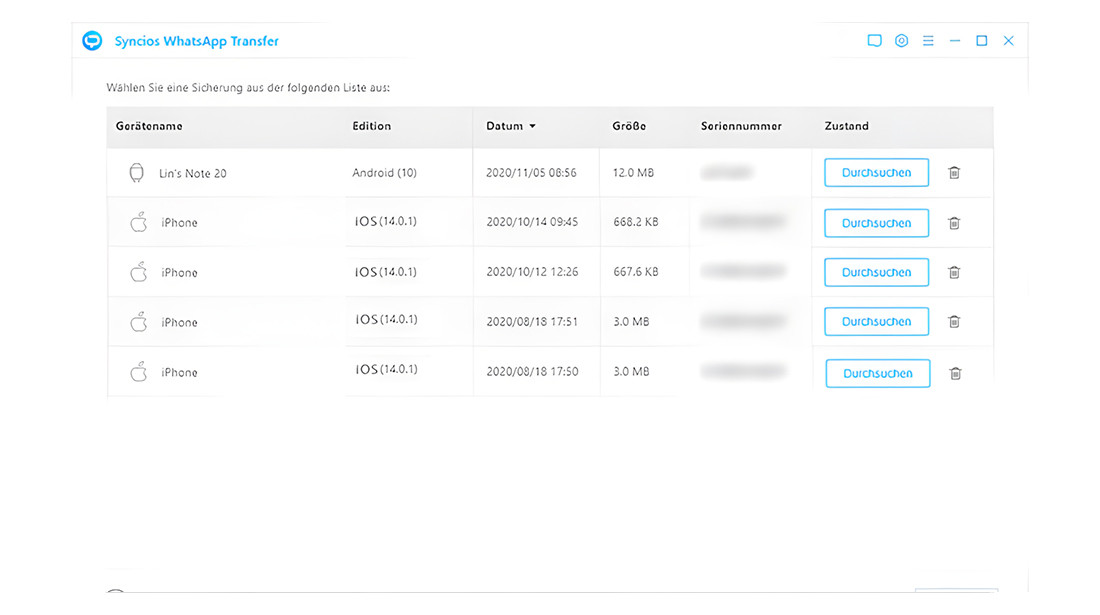Delete the iPhone backup from 2020/08/18 17:51
The width and height of the screenshot is (1100, 615).
tap(954, 321)
